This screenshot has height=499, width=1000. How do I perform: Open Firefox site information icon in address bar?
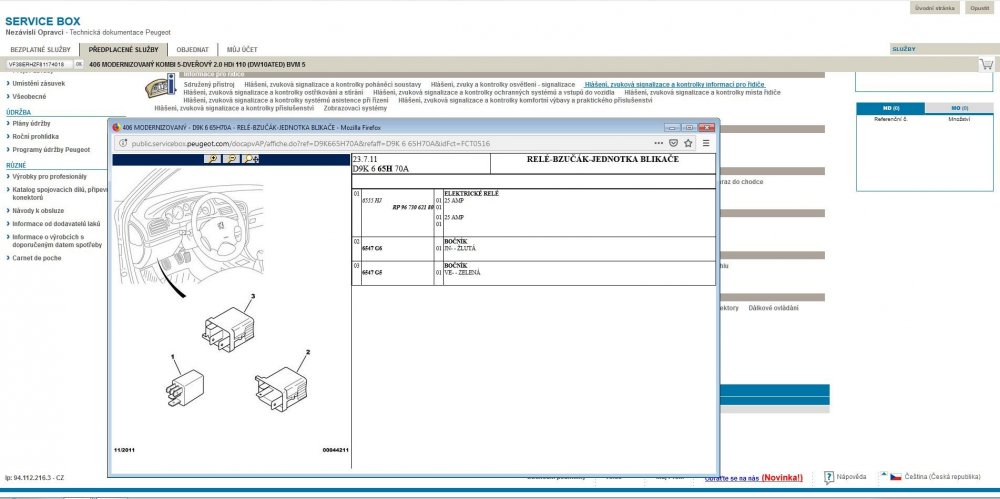pyautogui.click(x=122, y=144)
